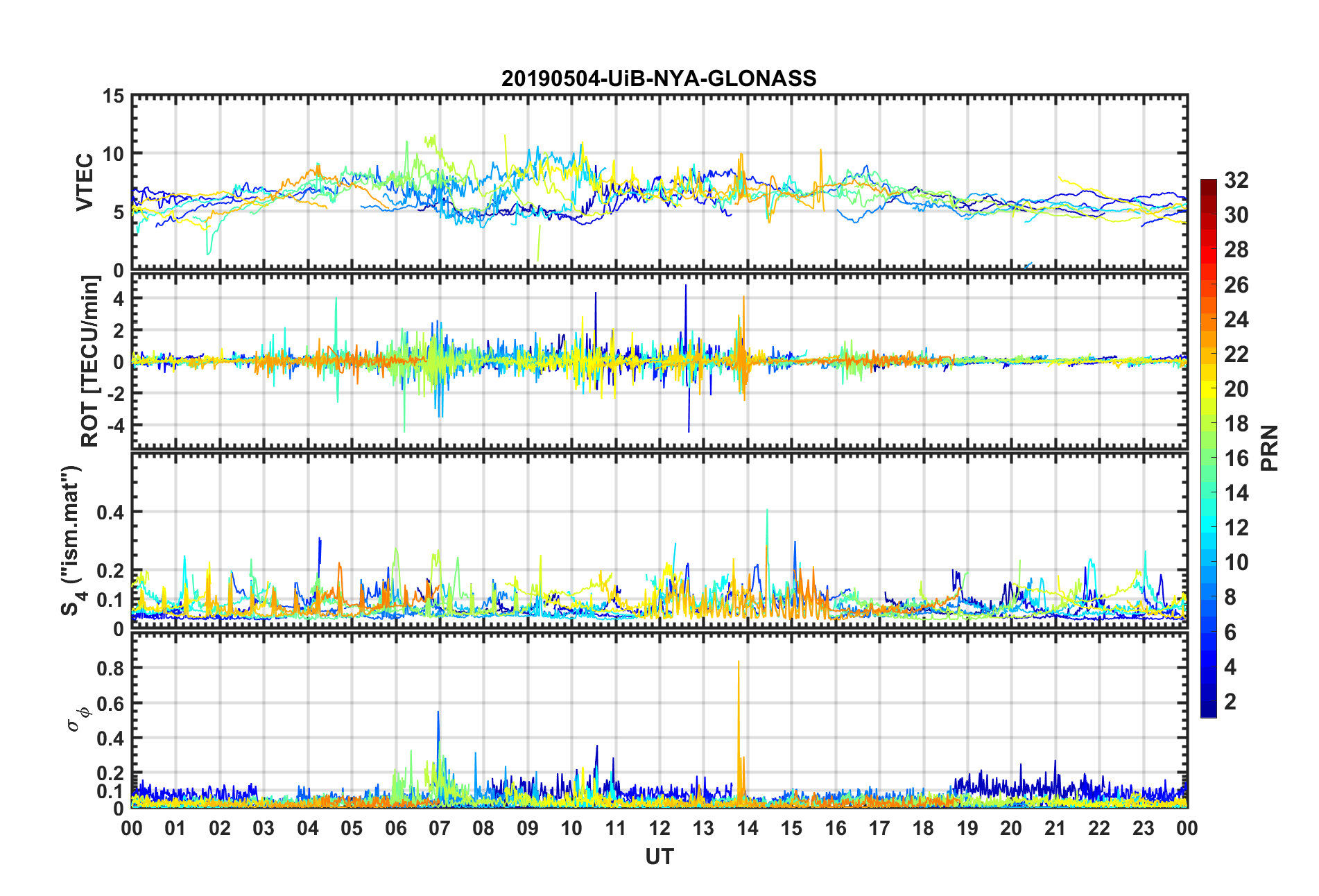The width and height of the screenshot is (1319, 896).
Task: Select the VTEC y-axis label
Action: coord(85,182)
